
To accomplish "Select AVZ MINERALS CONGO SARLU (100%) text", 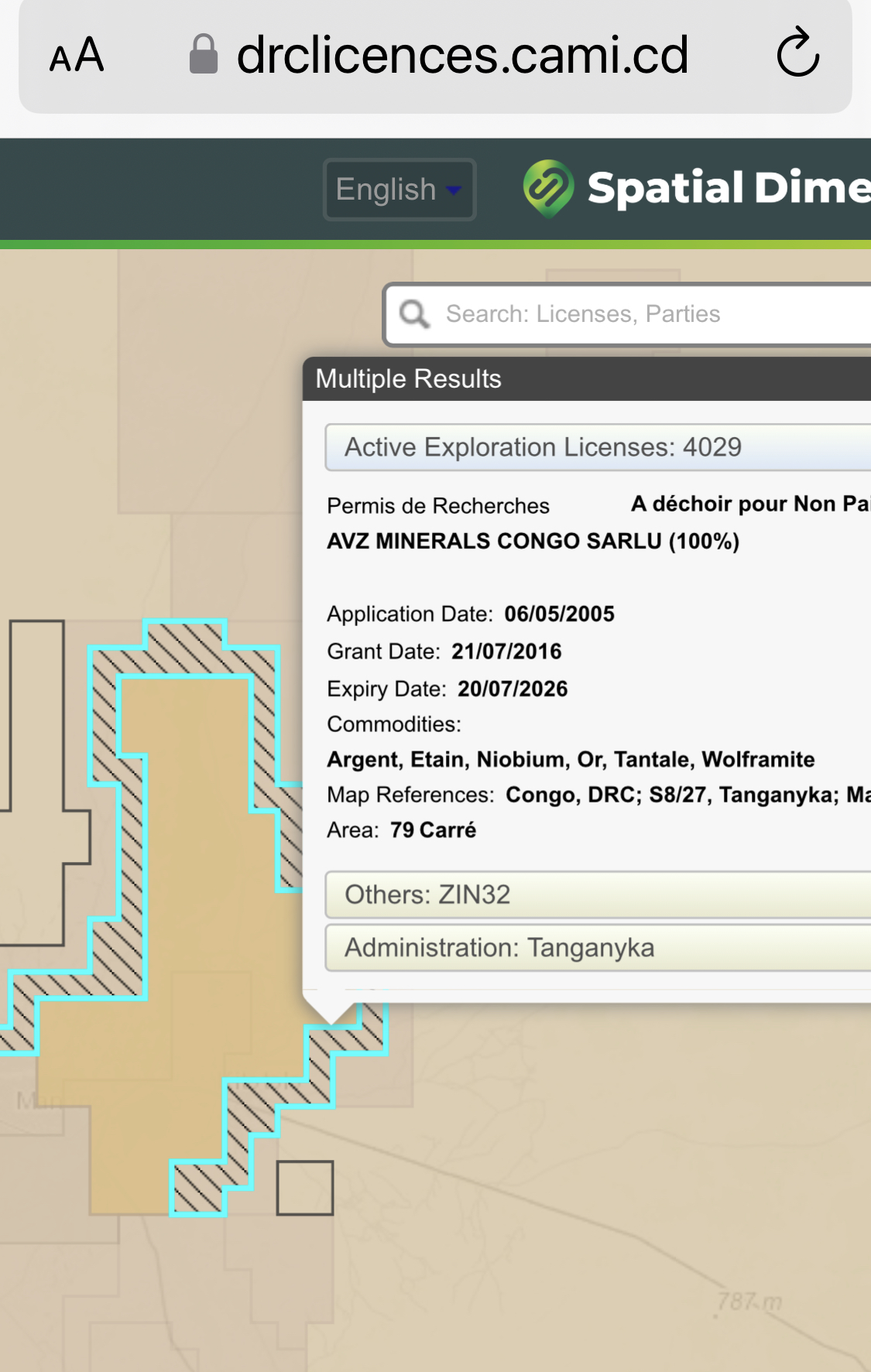I will 533,541.
